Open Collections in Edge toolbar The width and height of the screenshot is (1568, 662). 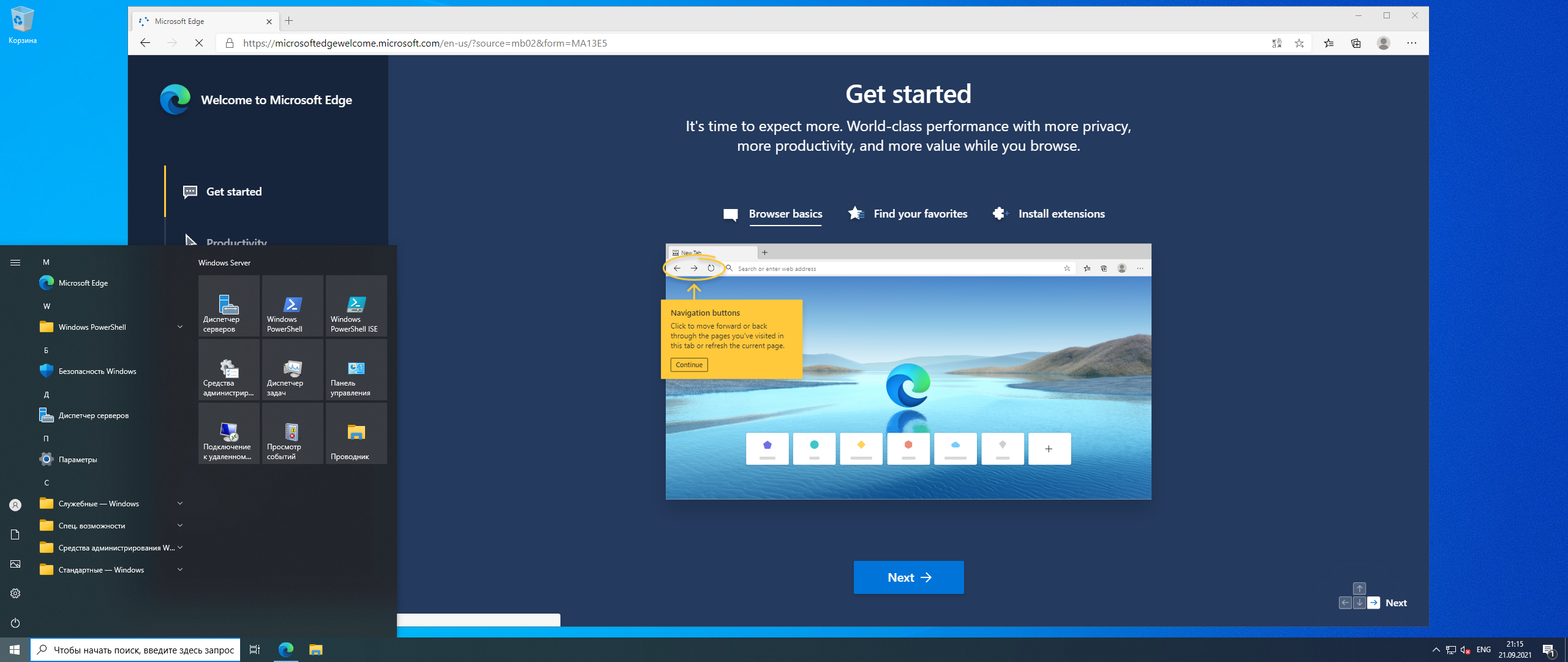[x=1356, y=43]
